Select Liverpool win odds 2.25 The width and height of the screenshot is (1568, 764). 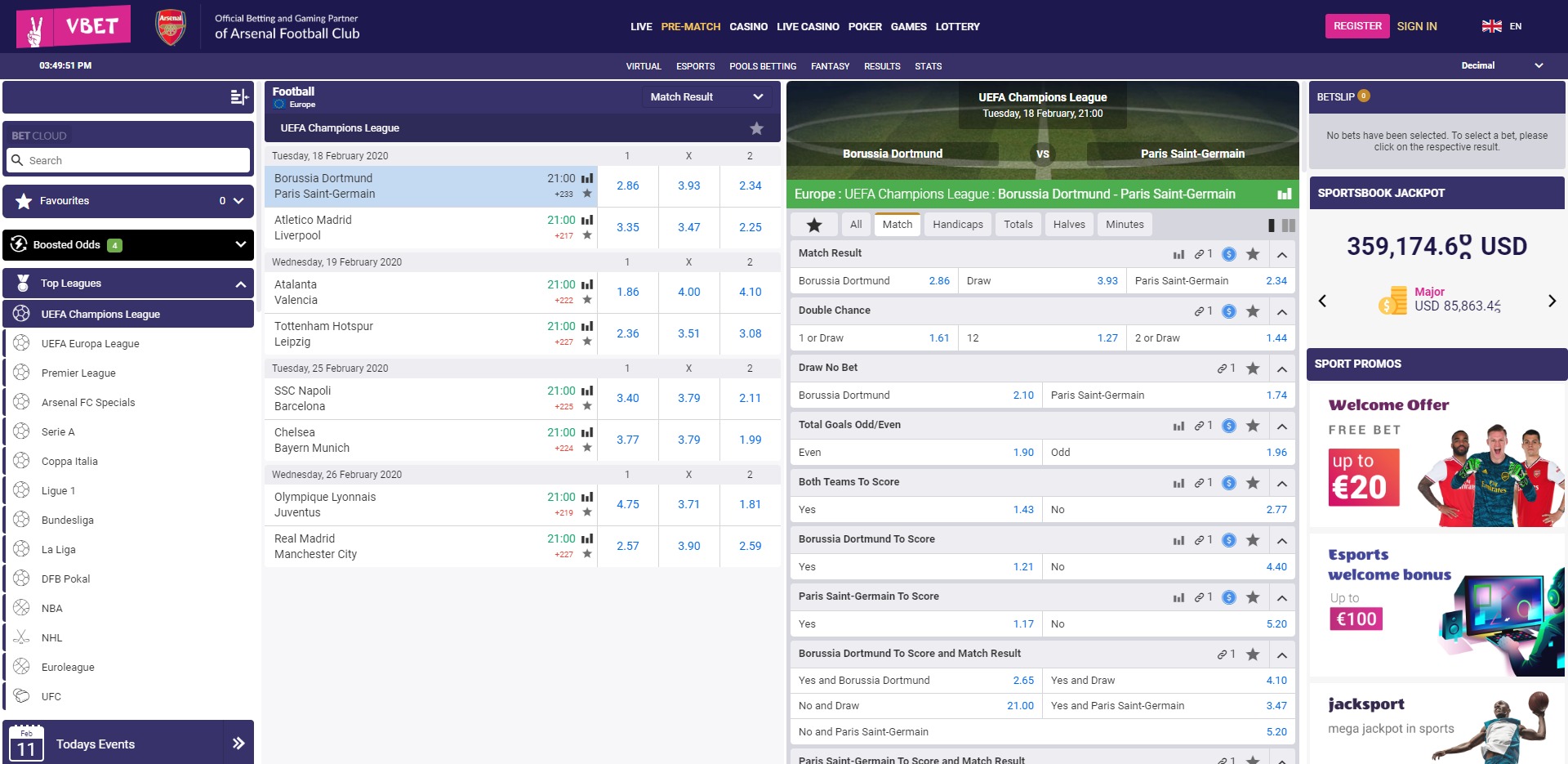click(751, 228)
